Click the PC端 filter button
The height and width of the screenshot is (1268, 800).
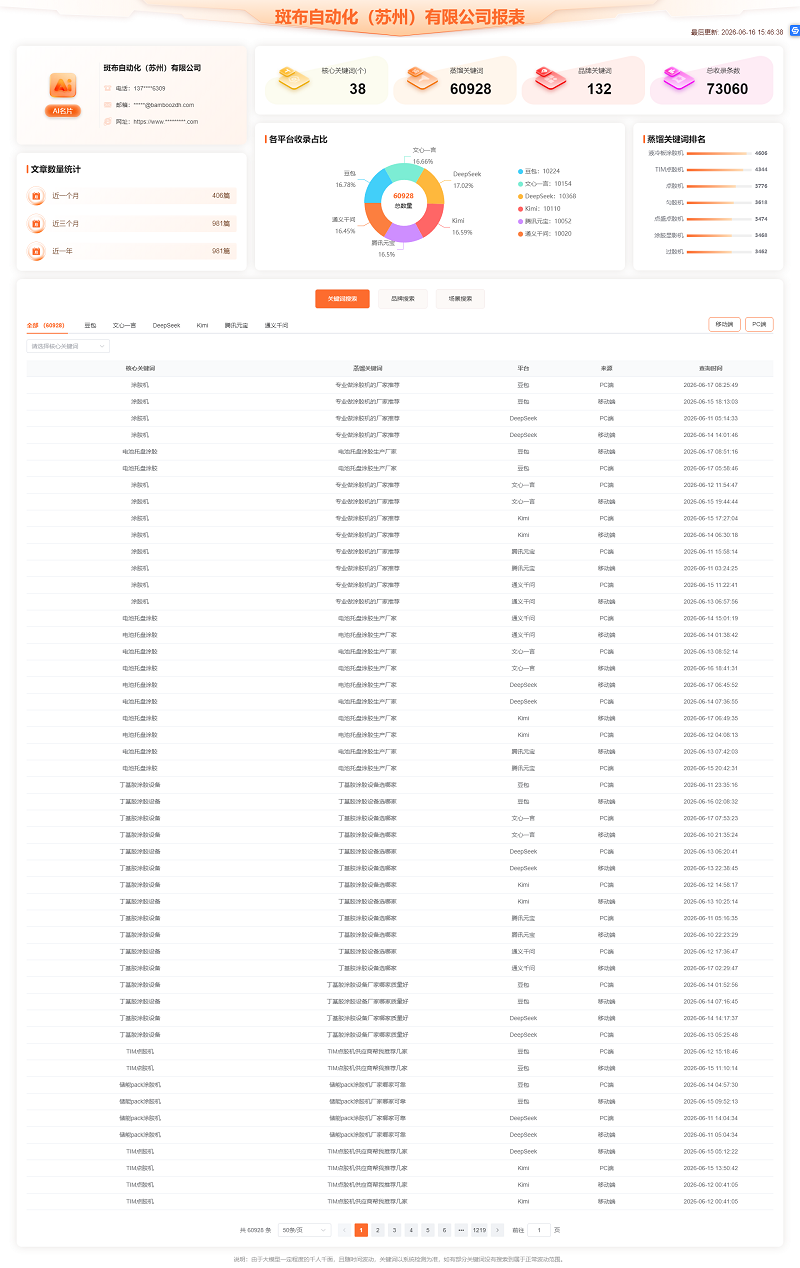pyautogui.click(x=759, y=324)
